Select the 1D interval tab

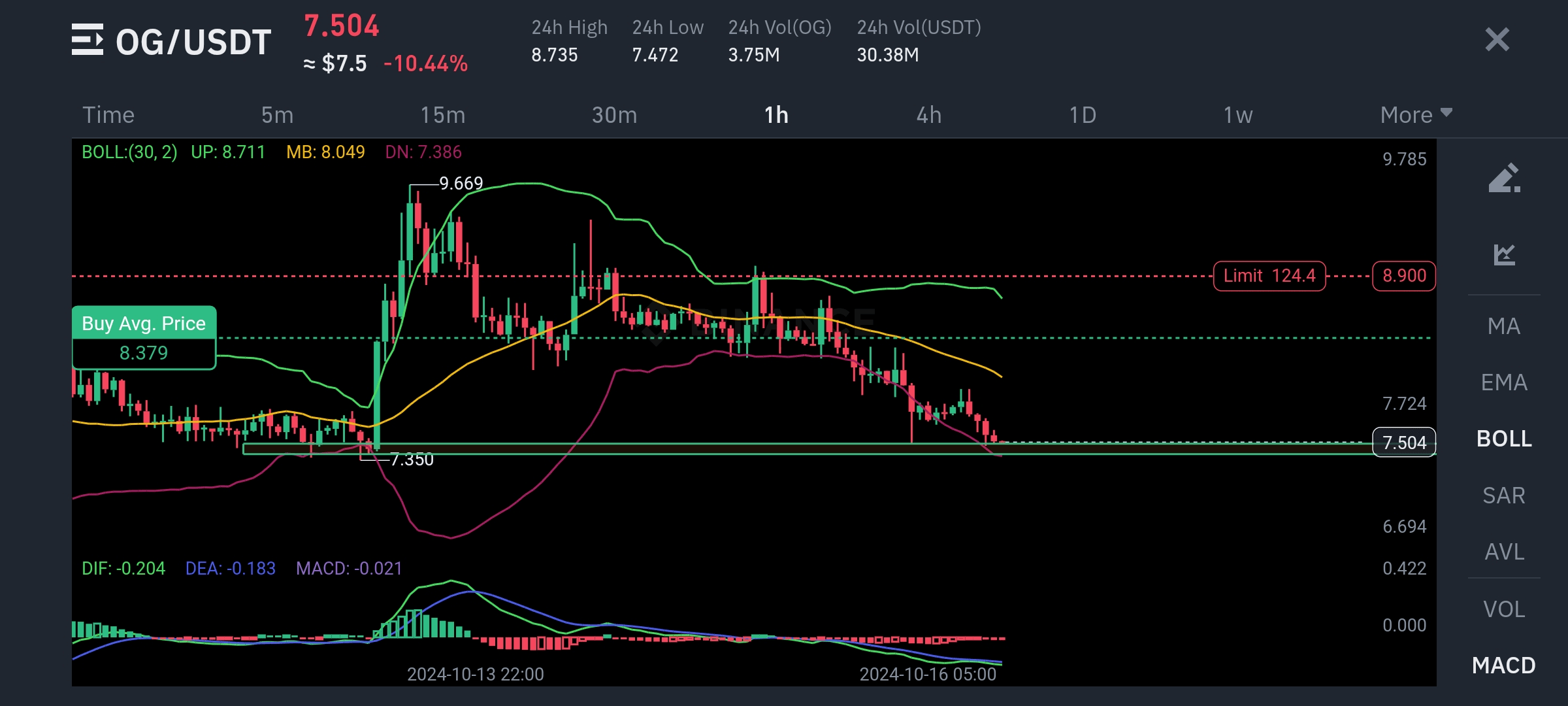[1083, 115]
